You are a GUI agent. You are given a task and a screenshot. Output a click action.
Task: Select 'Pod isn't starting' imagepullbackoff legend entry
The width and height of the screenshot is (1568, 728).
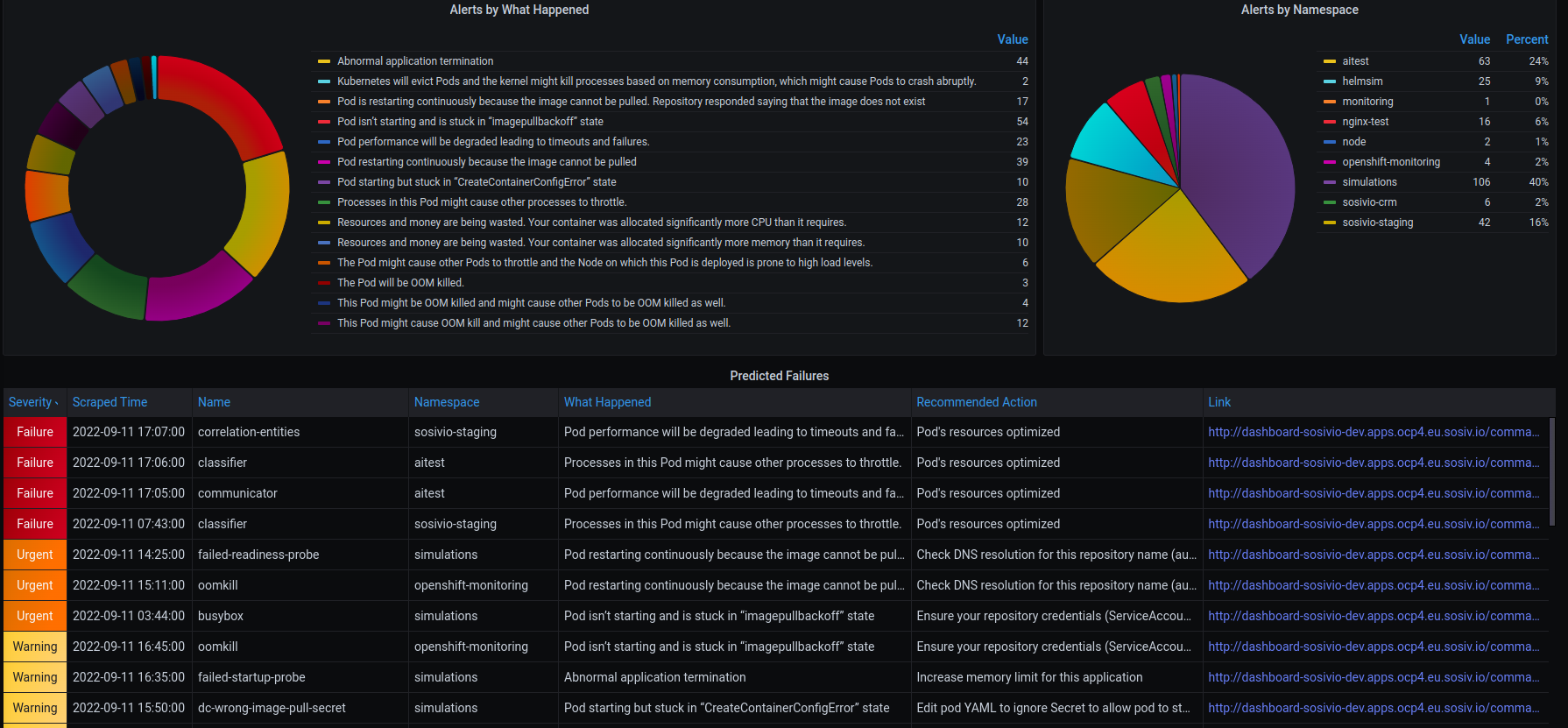tap(470, 122)
